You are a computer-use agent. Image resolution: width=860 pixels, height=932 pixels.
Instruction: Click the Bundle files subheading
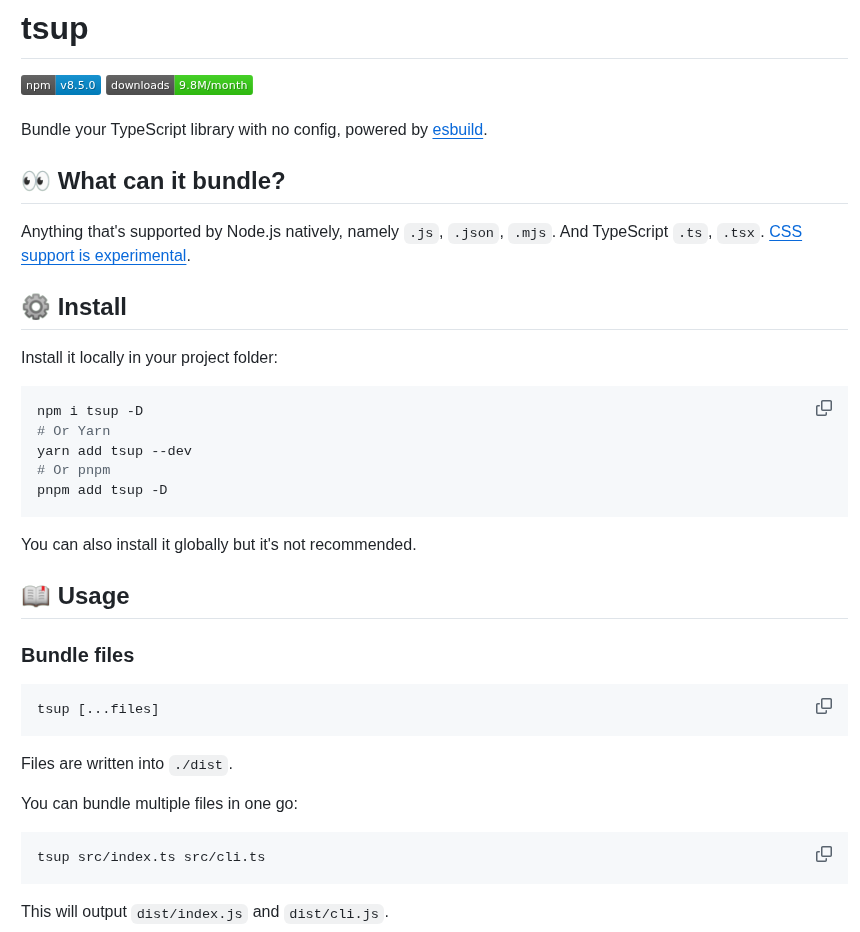pyautogui.click(x=78, y=655)
